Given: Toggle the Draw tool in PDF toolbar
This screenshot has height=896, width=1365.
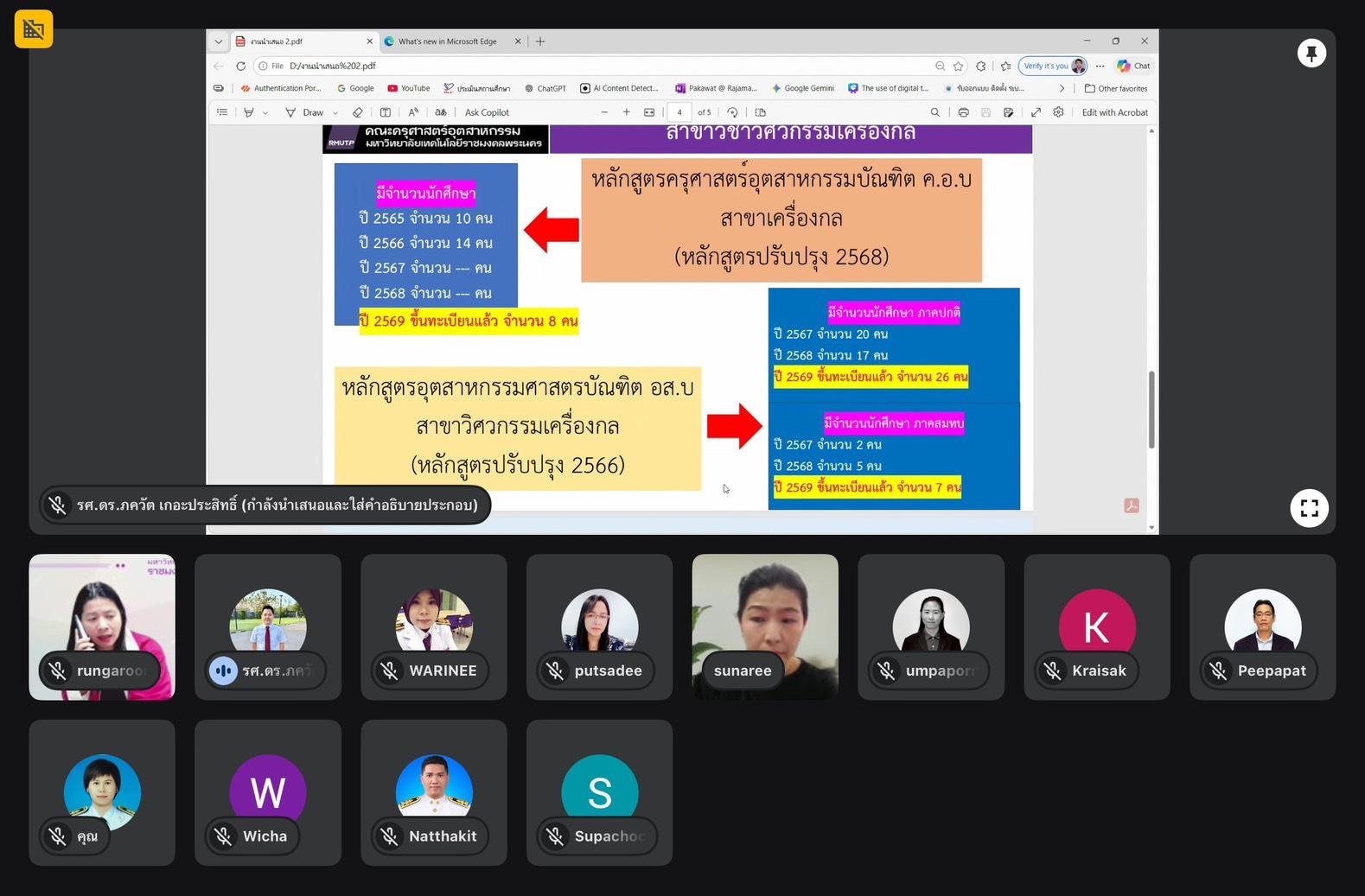Looking at the screenshot, I should click(x=304, y=112).
